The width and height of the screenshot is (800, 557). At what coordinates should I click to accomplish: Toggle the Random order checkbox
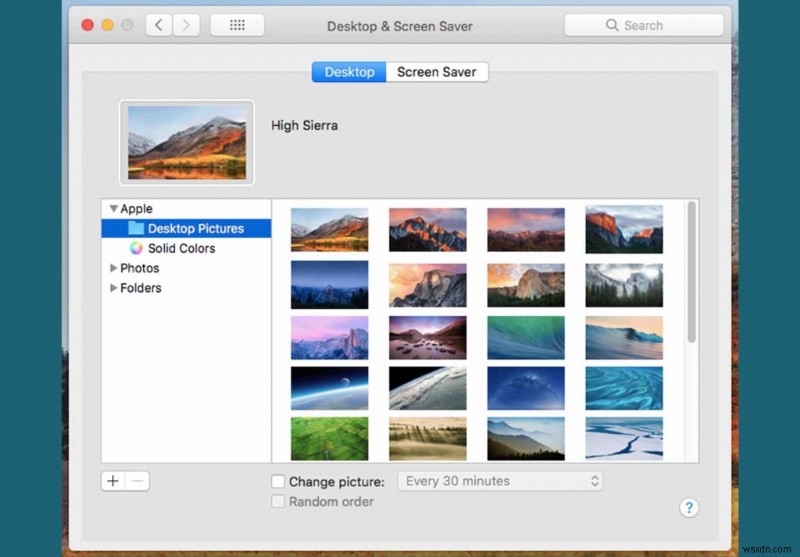pos(278,501)
